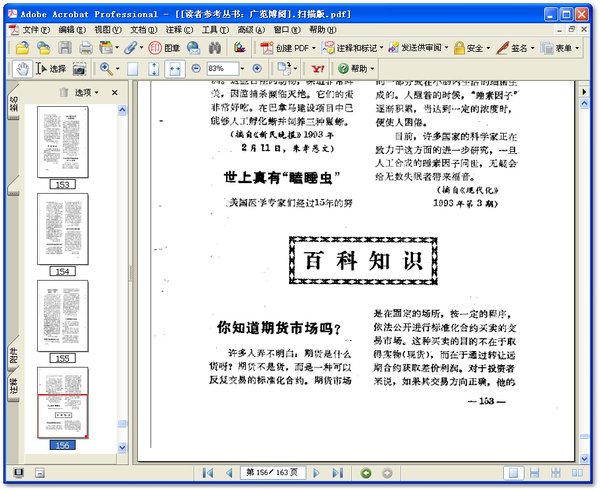
Task: Open the 工具 menu
Action: 215,29
